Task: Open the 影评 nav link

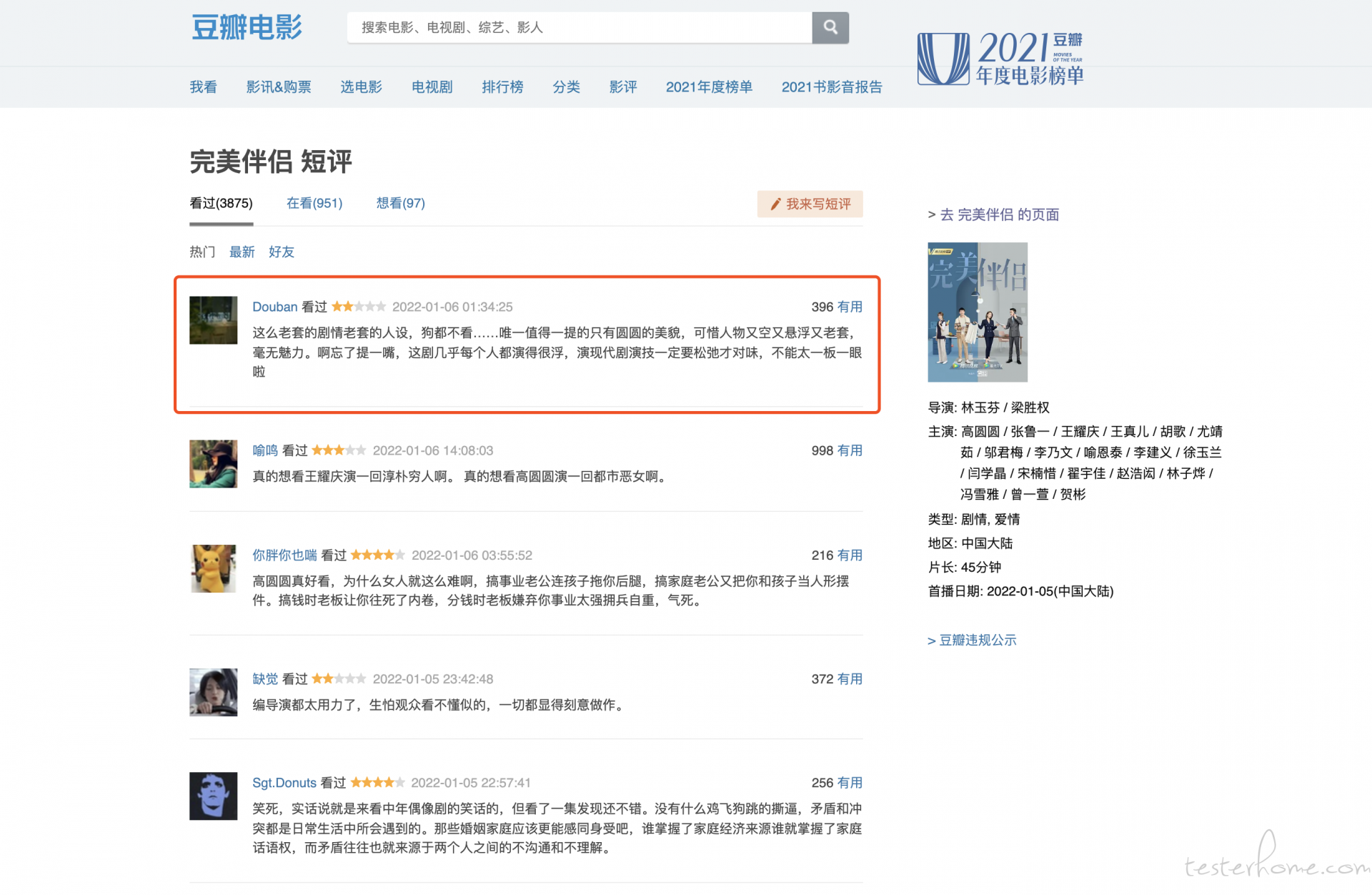Action: (x=622, y=87)
